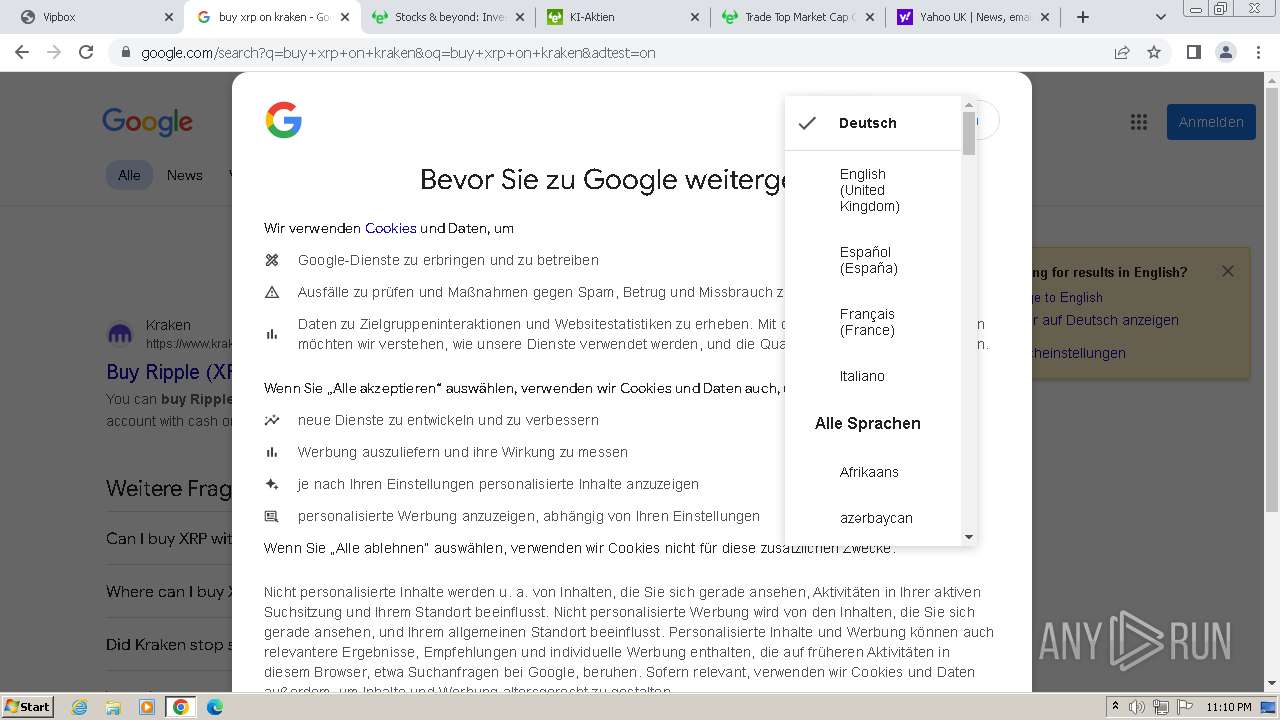This screenshot has width=1280, height=720.
Task: Open the tab search chevron
Action: tap(1161, 17)
